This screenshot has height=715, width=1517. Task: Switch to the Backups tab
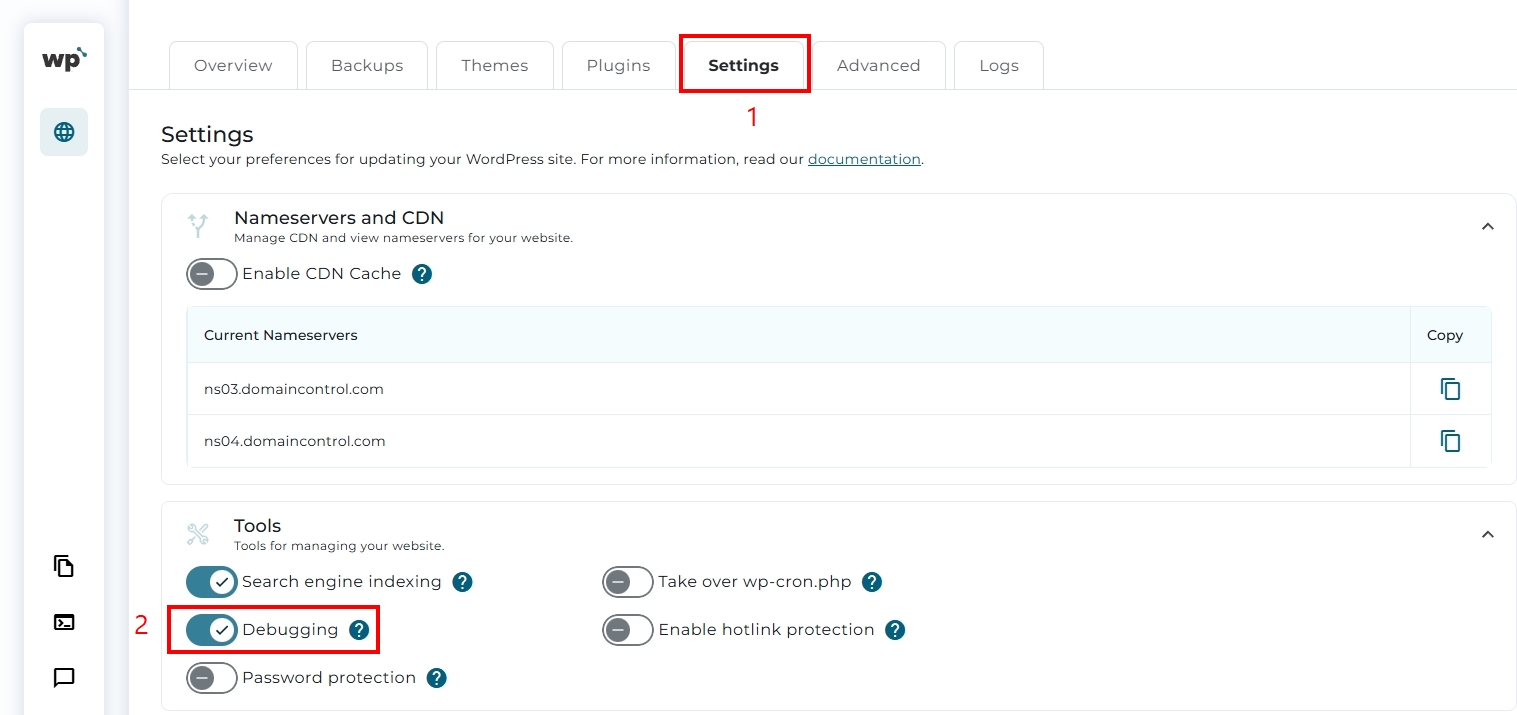pyautogui.click(x=367, y=66)
